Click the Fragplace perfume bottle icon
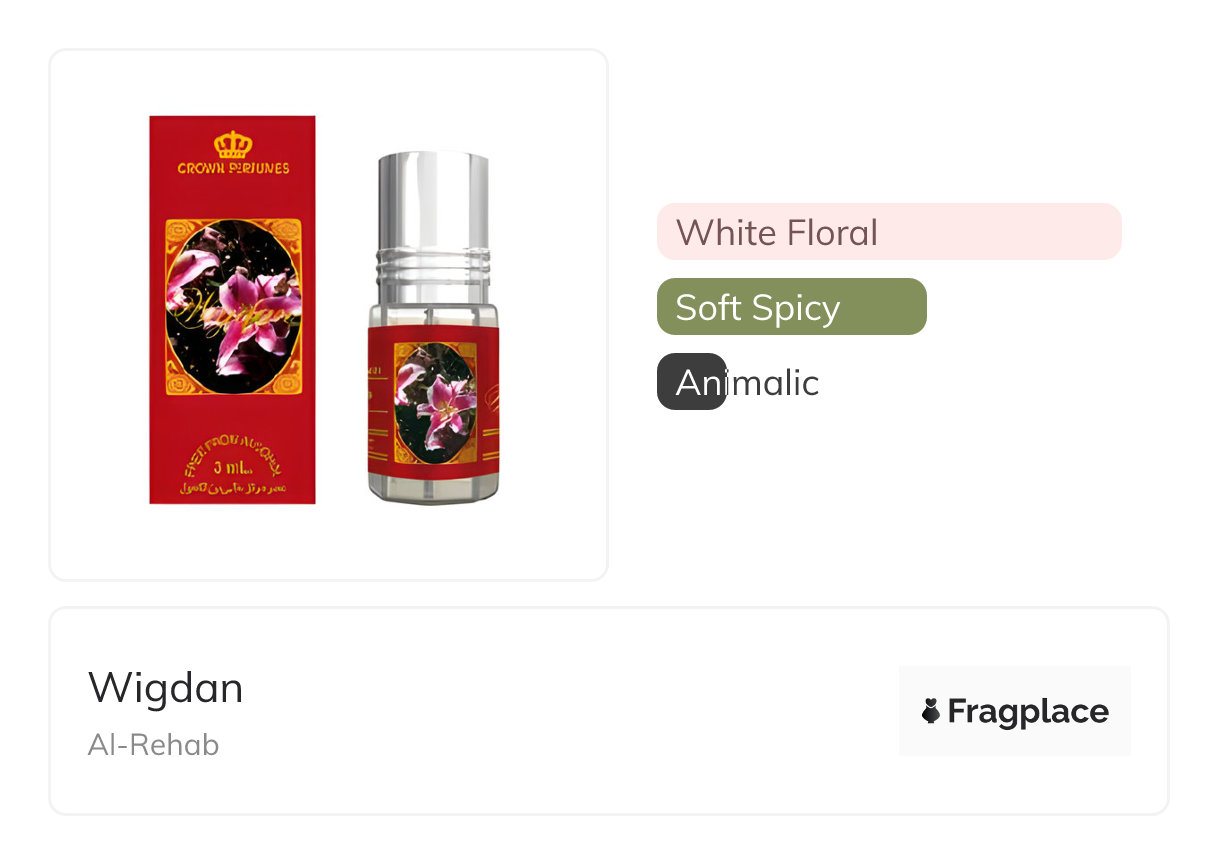Screen dimensions: 1218x864 pyautogui.click(x=931, y=711)
